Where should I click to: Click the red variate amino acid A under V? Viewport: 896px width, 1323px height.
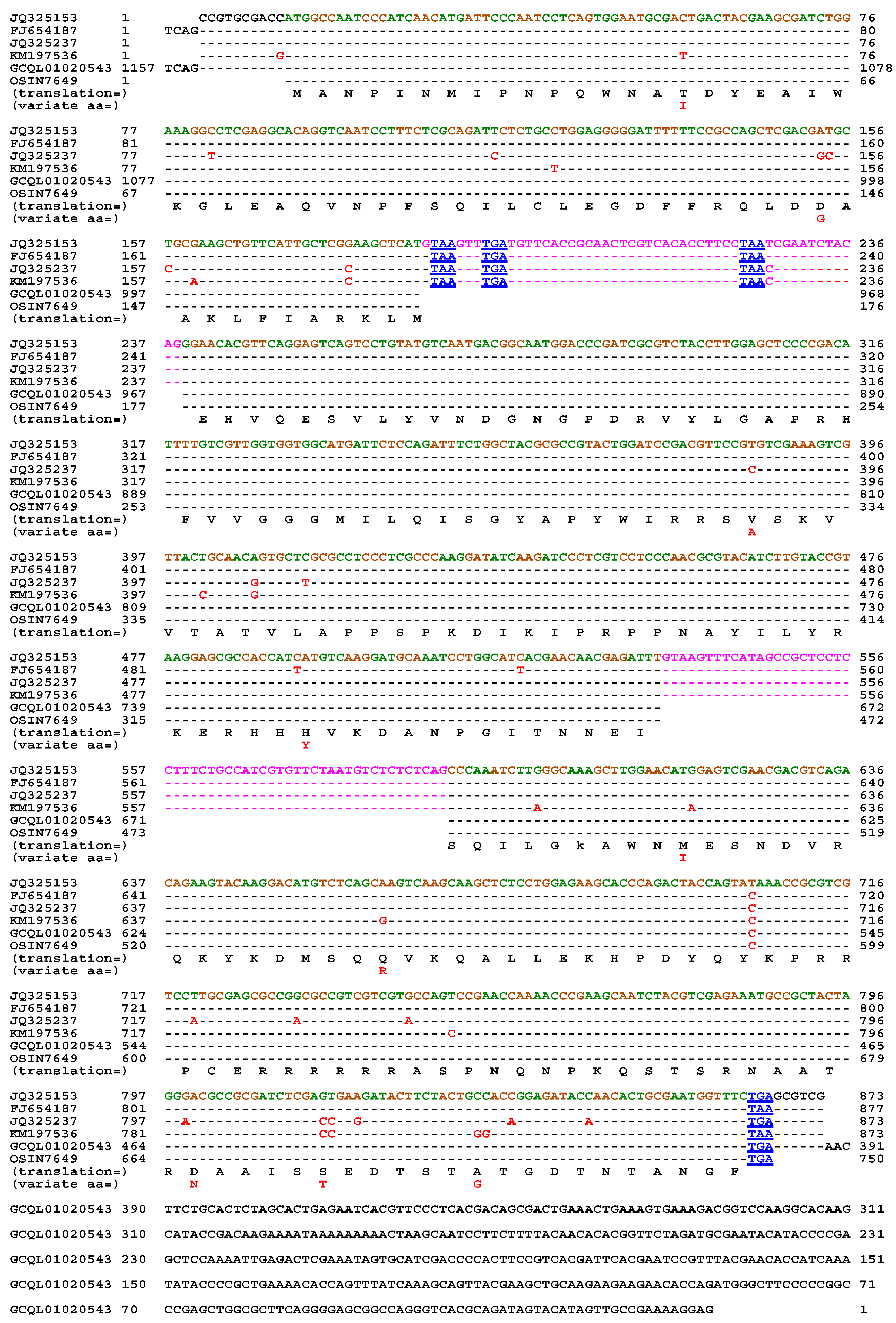(752, 532)
